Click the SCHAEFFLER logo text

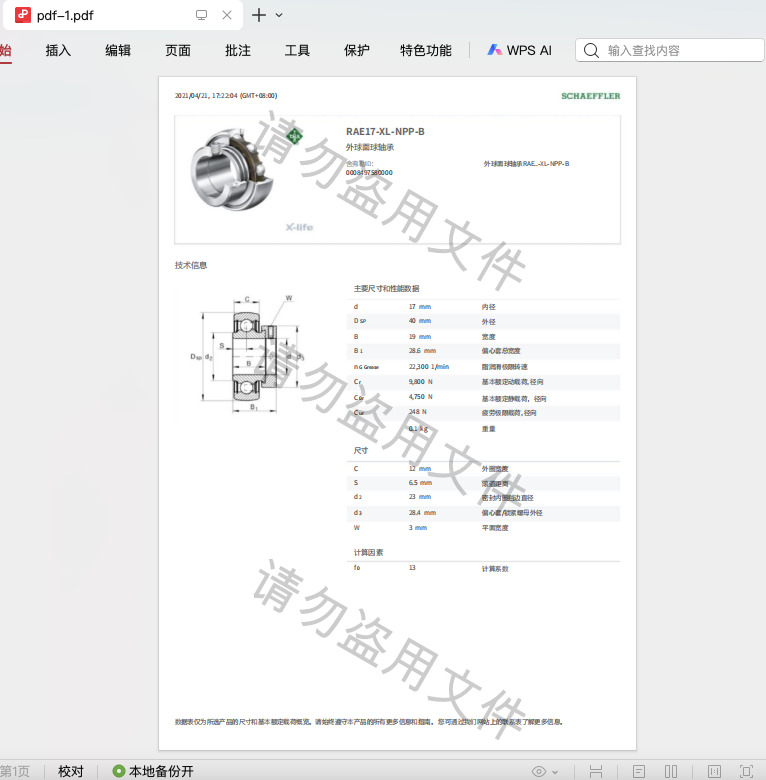pyautogui.click(x=590, y=96)
